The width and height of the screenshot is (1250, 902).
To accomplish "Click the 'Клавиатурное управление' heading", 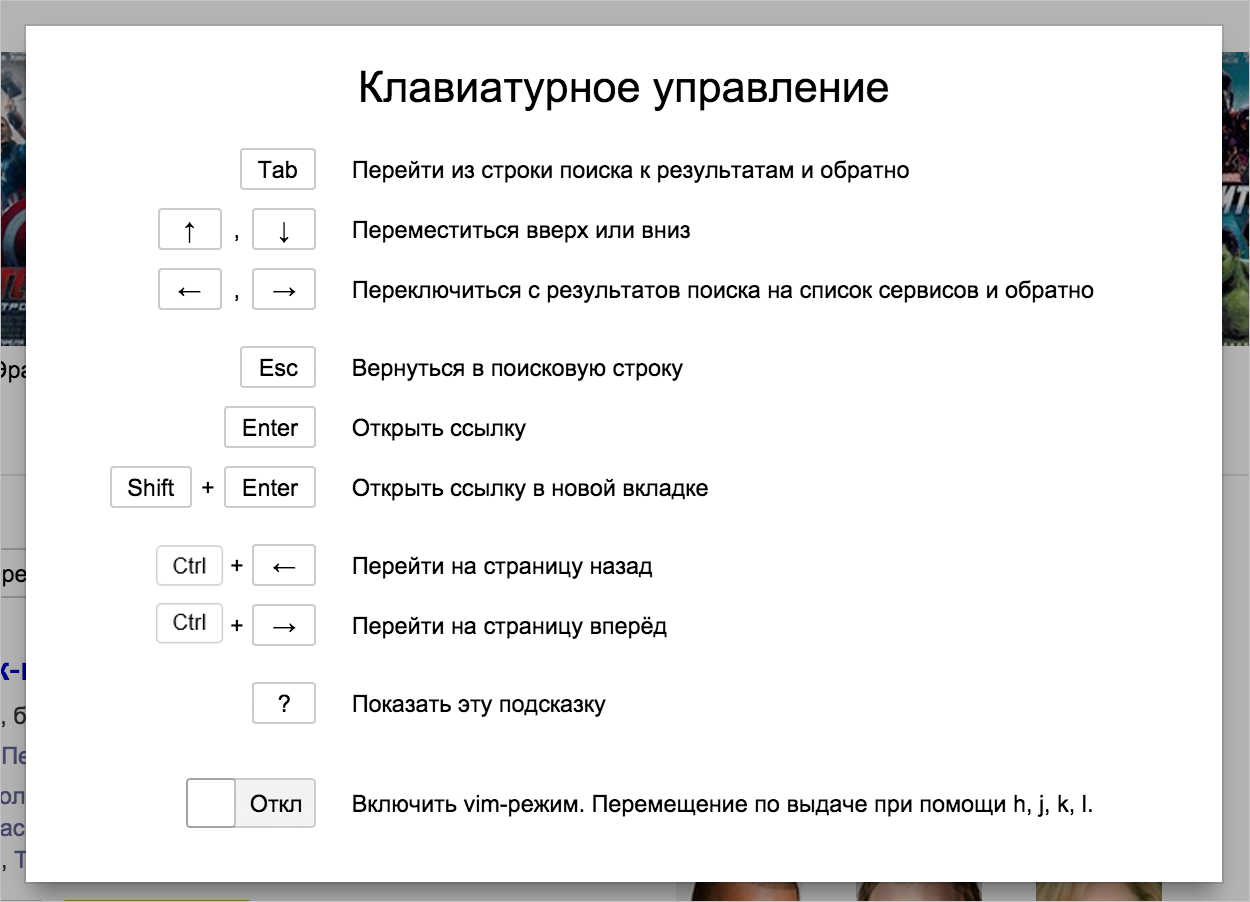I will point(624,88).
